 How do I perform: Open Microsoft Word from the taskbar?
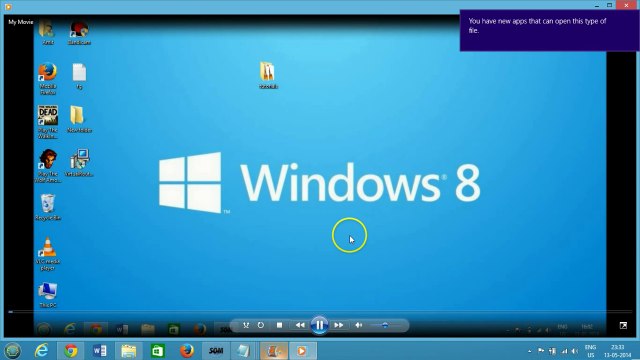(x=100, y=351)
